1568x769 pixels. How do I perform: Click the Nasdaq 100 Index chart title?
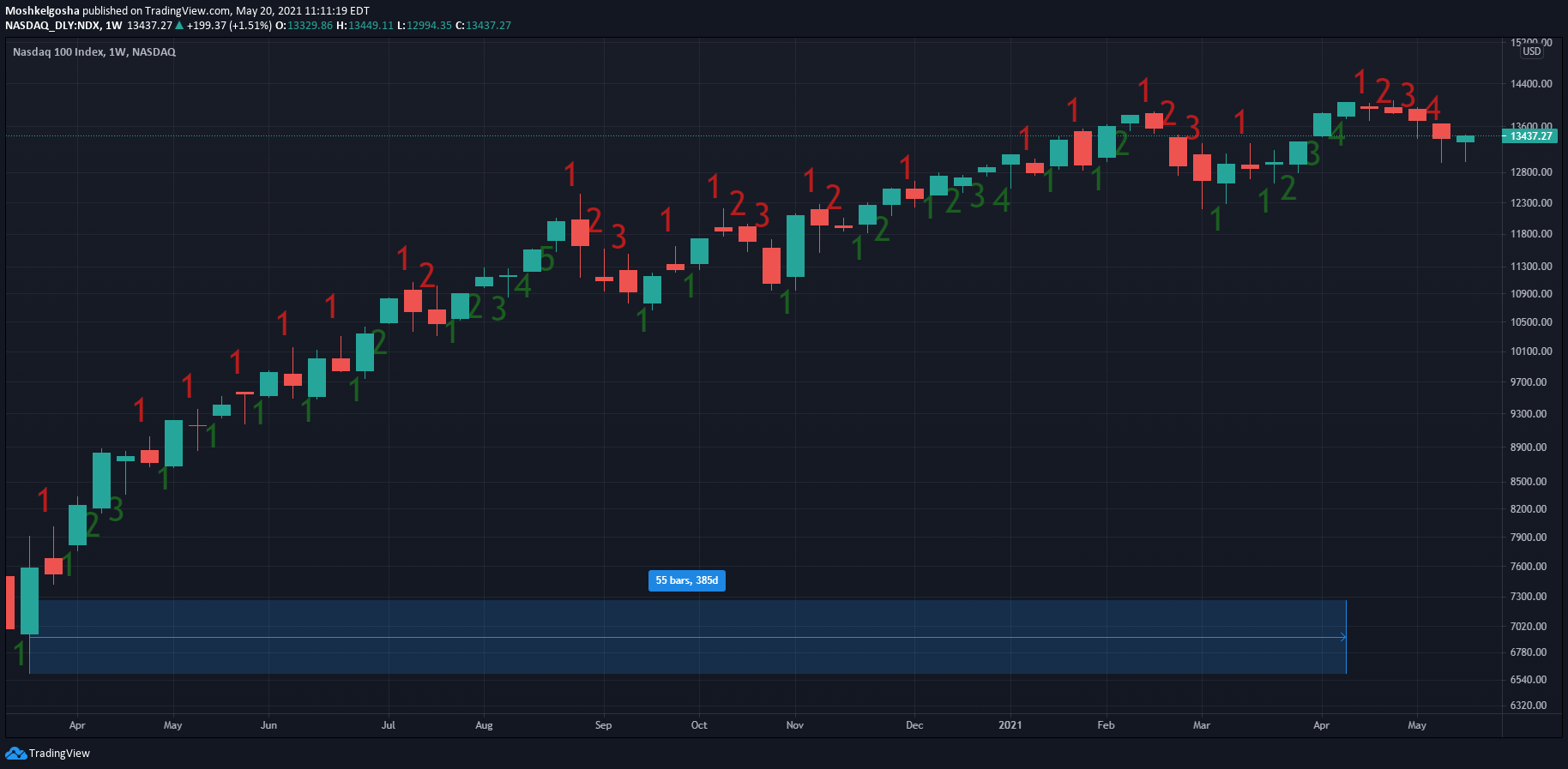[94, 52]
